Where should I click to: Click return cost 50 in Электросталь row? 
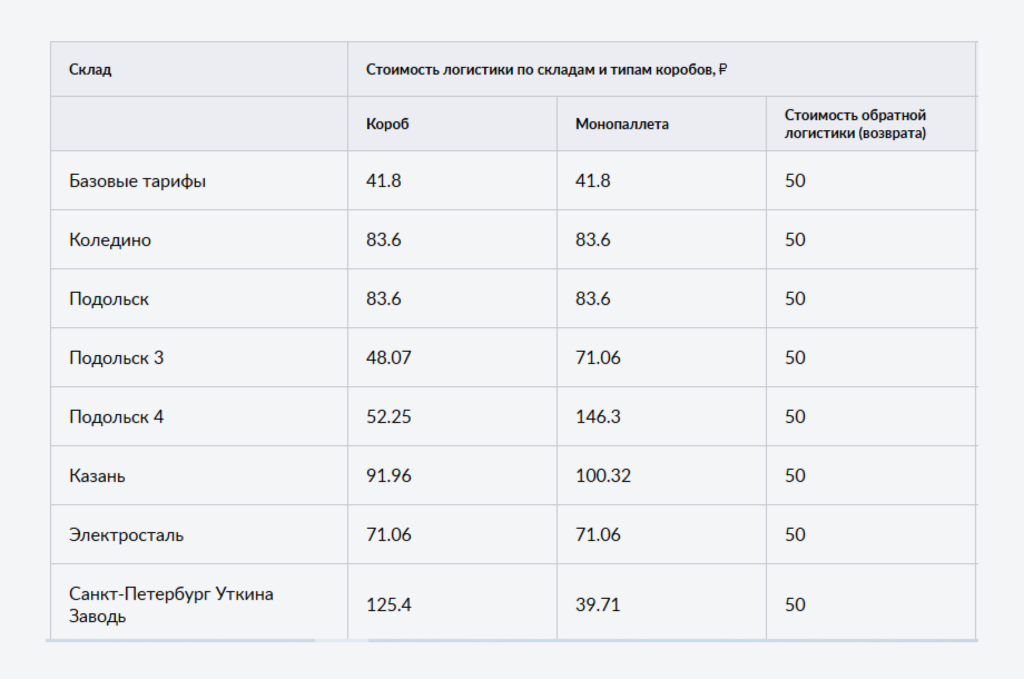pyautogui.click(x=795, y=534)
